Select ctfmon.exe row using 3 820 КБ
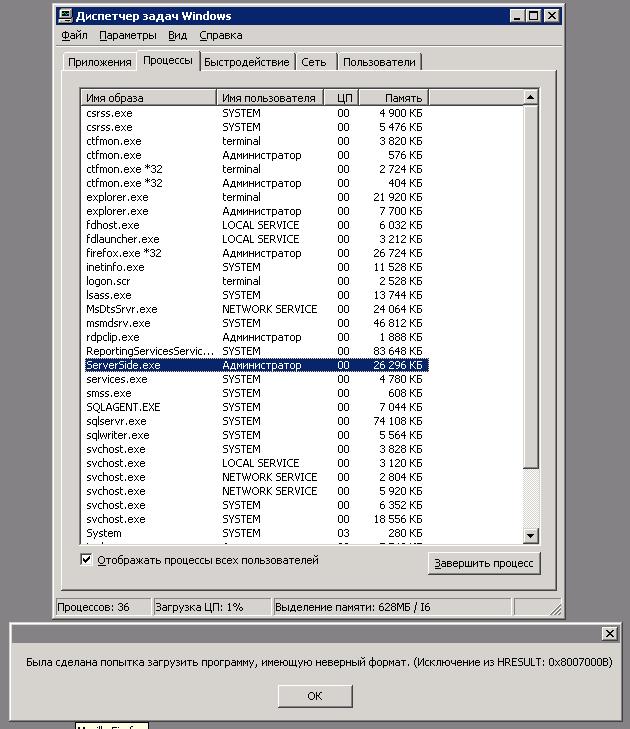The height and width of the screenshot is (729, 630). point(256,141)
